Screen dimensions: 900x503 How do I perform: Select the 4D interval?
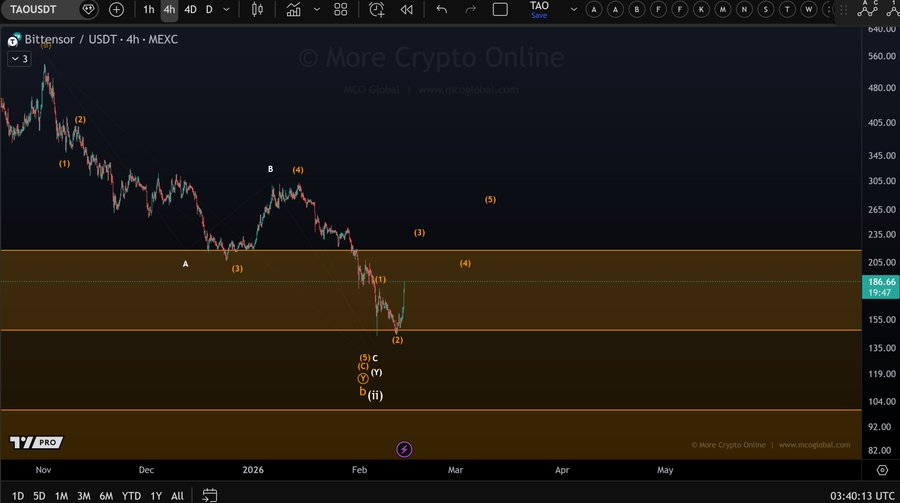190,10
